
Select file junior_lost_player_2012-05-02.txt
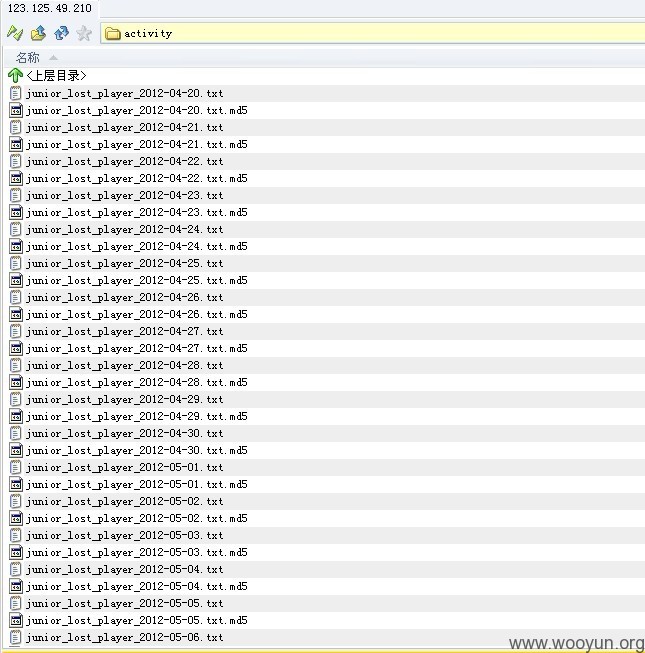125,501
